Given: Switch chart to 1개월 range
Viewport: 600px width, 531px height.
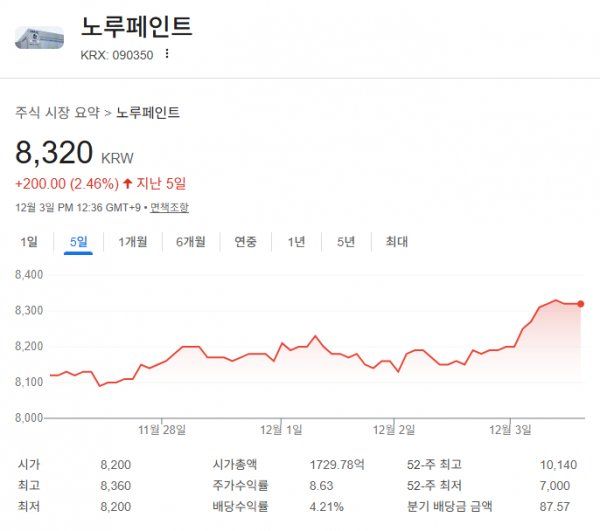Looking at the screenshot, I should click(x=132, y=241).
